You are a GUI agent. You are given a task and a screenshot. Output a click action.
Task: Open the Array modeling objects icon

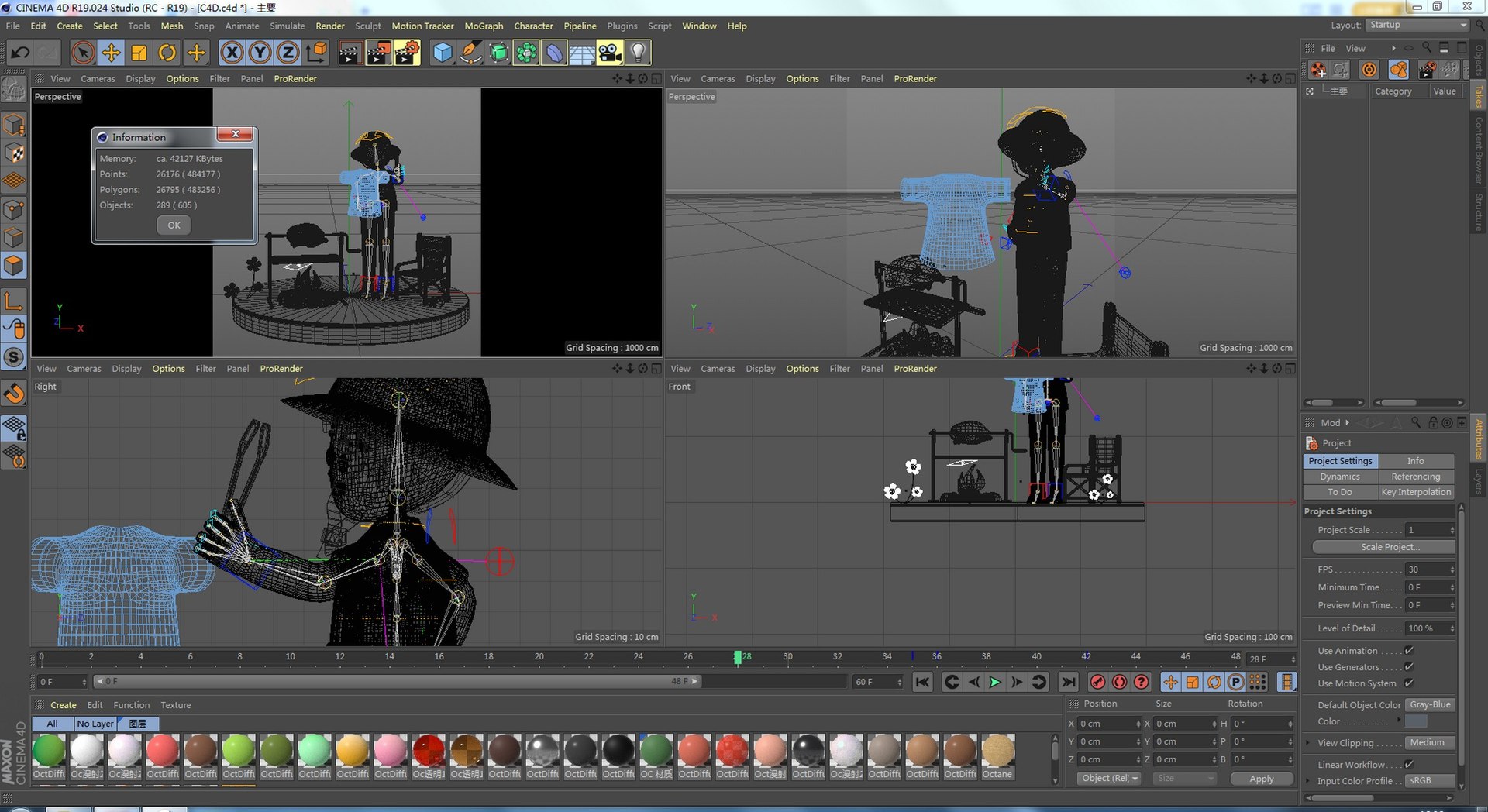pyautogui.click(x=526, y=53)
